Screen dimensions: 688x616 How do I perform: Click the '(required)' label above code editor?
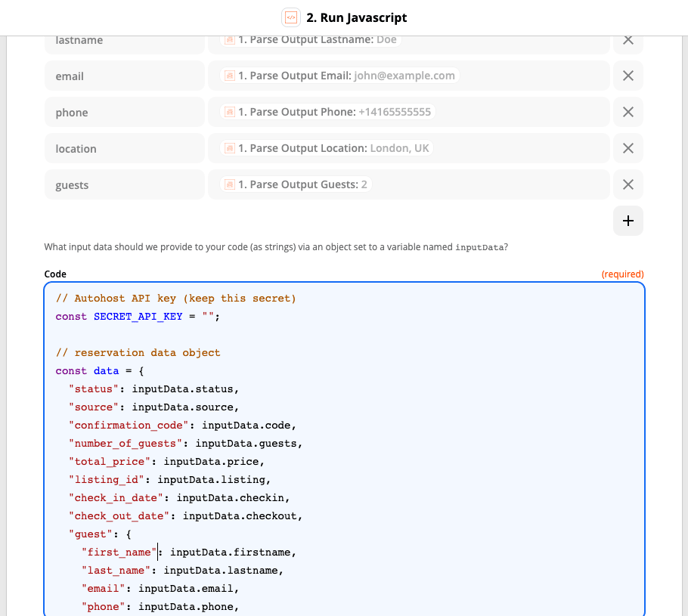point(622,274)
